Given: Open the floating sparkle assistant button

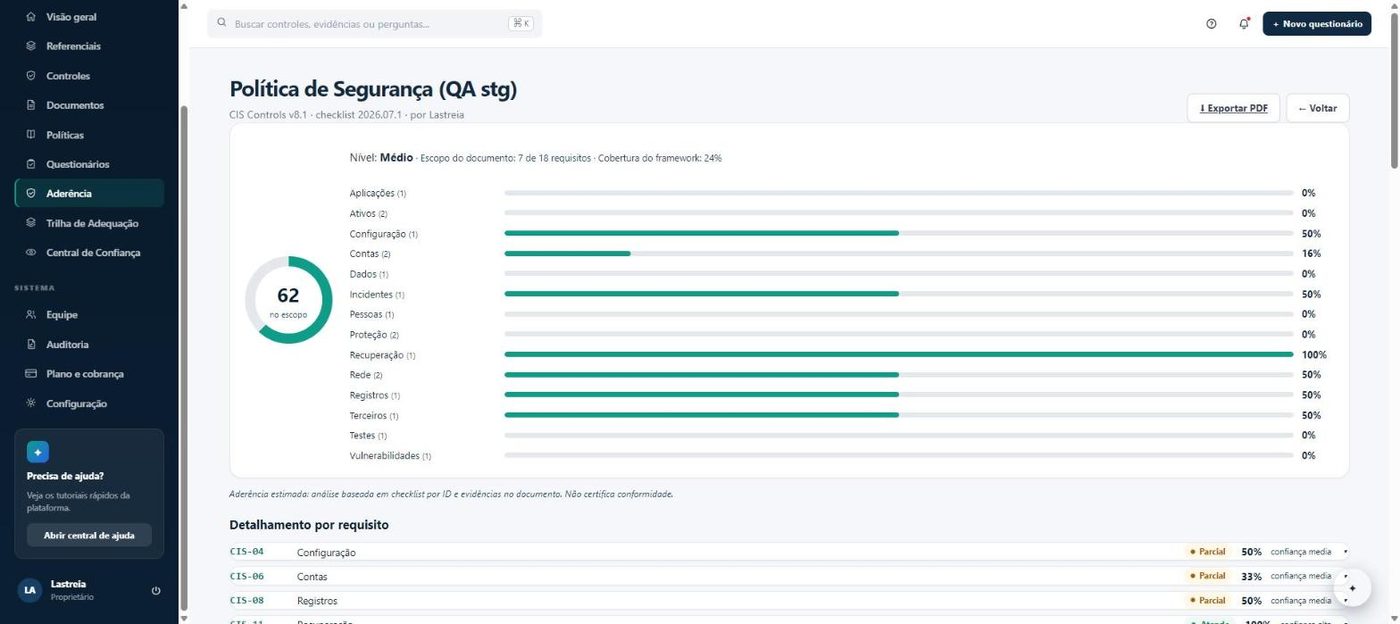Looking at the screenshot, I should tap(1352, 589).
